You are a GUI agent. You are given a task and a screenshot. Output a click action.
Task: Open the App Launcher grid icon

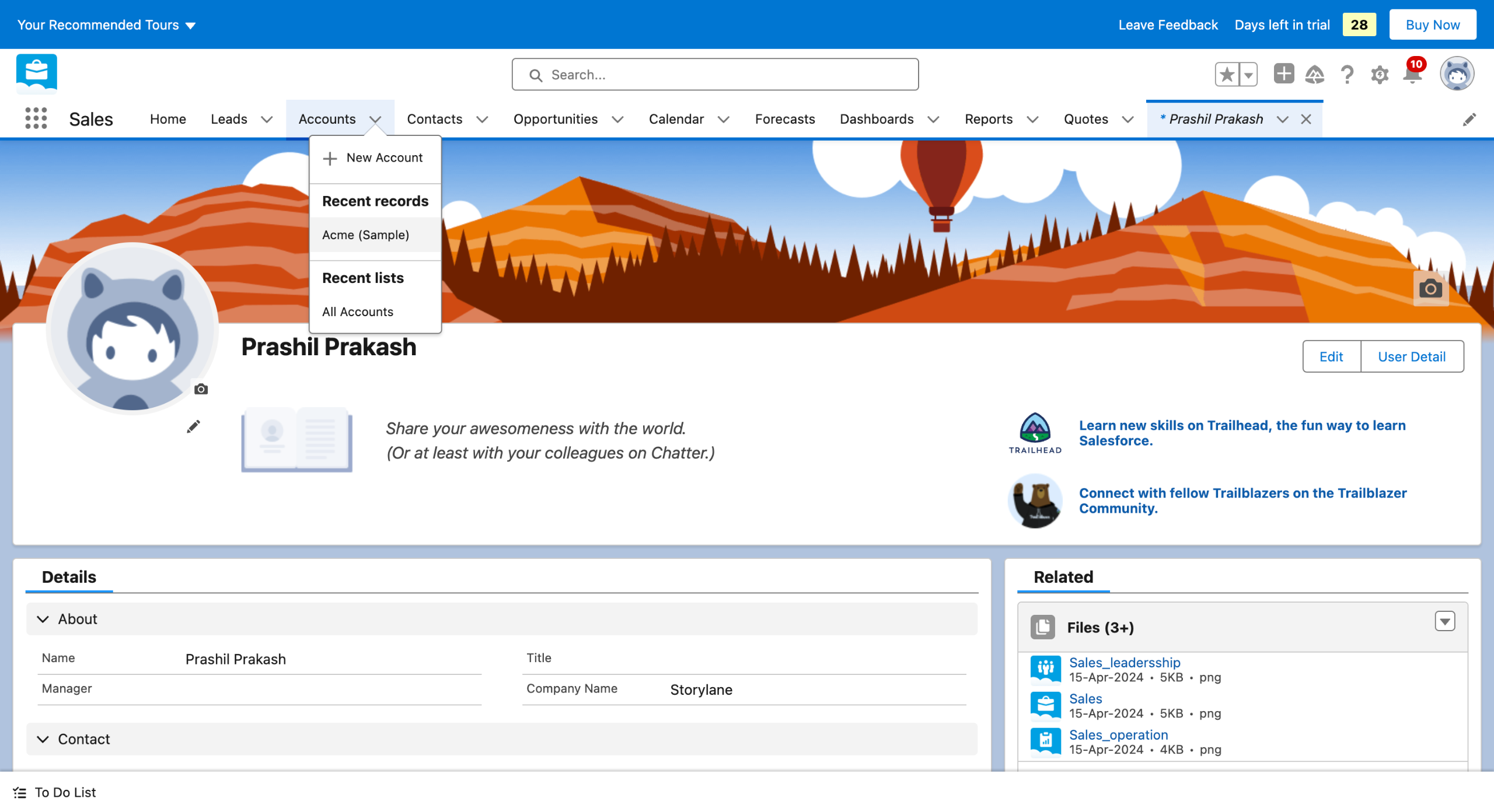[36, 118]
